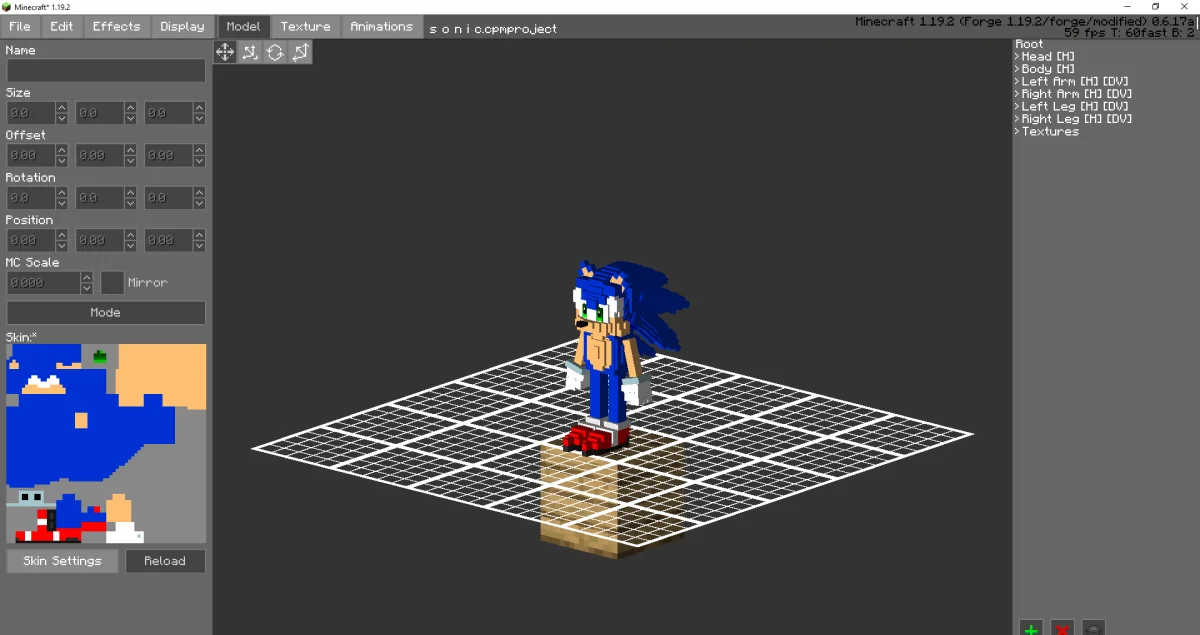Expand the Textures tree node arrow
Image resolution: width=1200 pixels, height=635 pixels.
coord(1018,132)
